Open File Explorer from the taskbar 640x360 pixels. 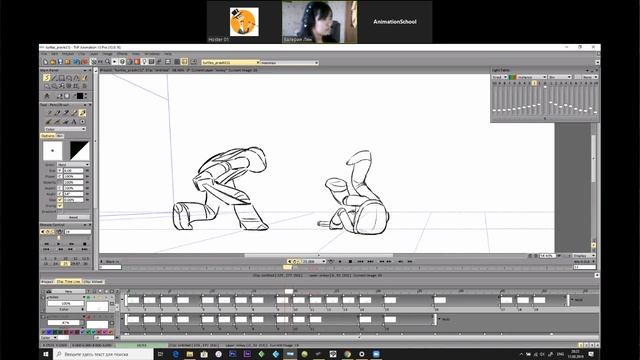click(x=190, y=354)
